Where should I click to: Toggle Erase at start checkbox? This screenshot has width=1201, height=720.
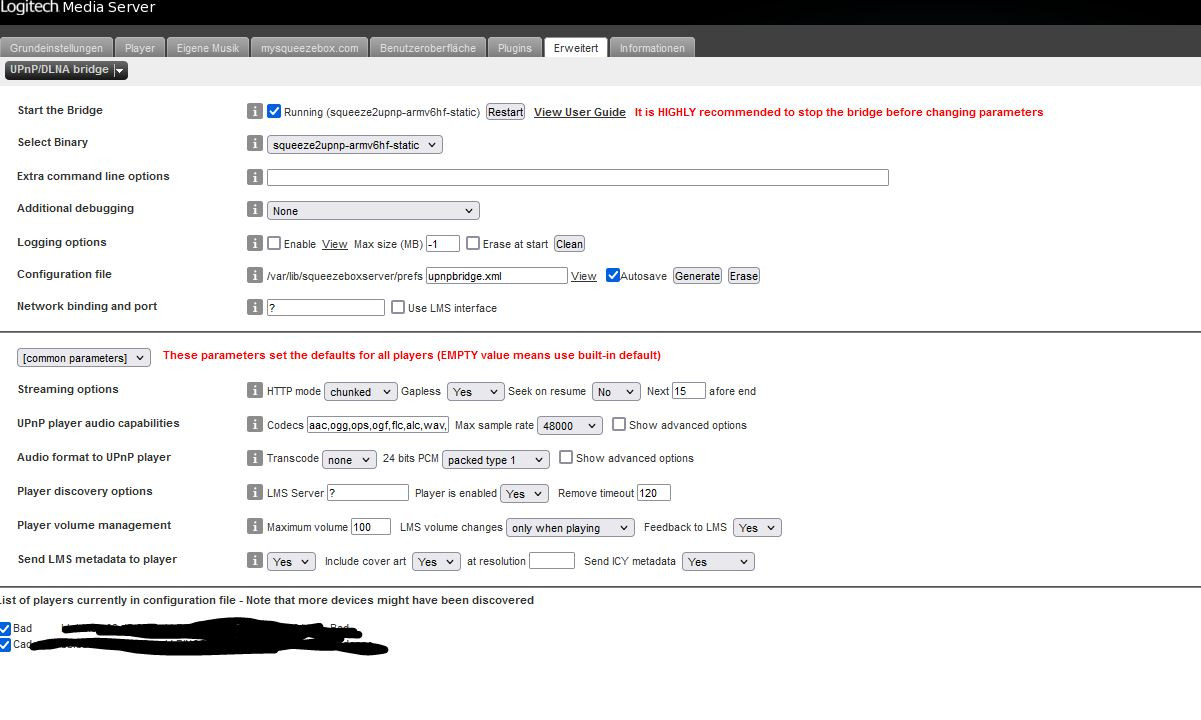pos(473,243)
